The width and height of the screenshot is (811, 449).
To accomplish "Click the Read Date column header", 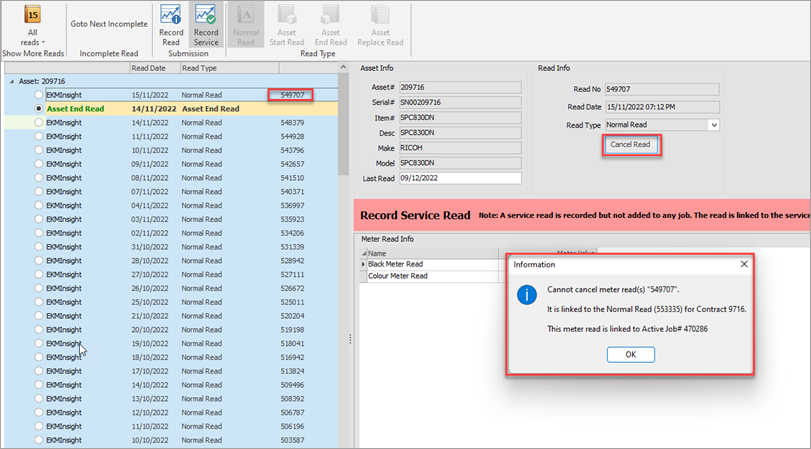I will pyautogui.click(x=148, y=68).
